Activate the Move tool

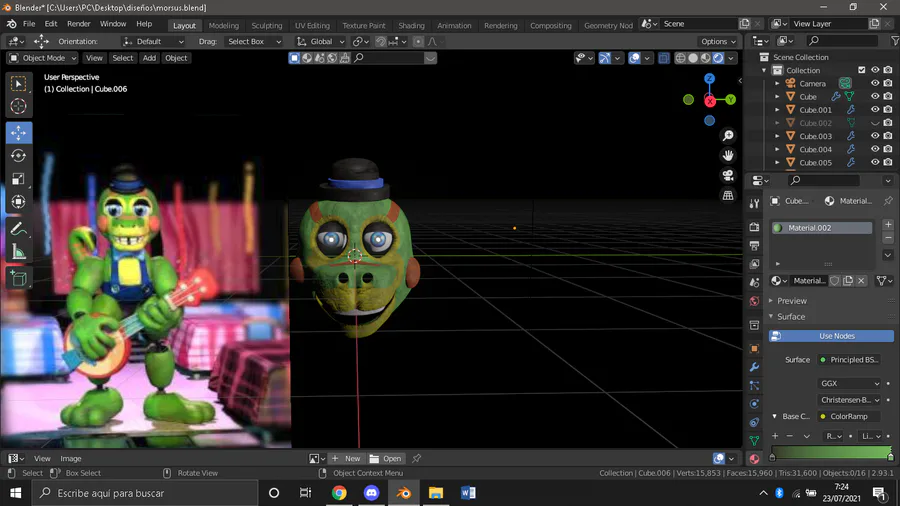point(18,133)
